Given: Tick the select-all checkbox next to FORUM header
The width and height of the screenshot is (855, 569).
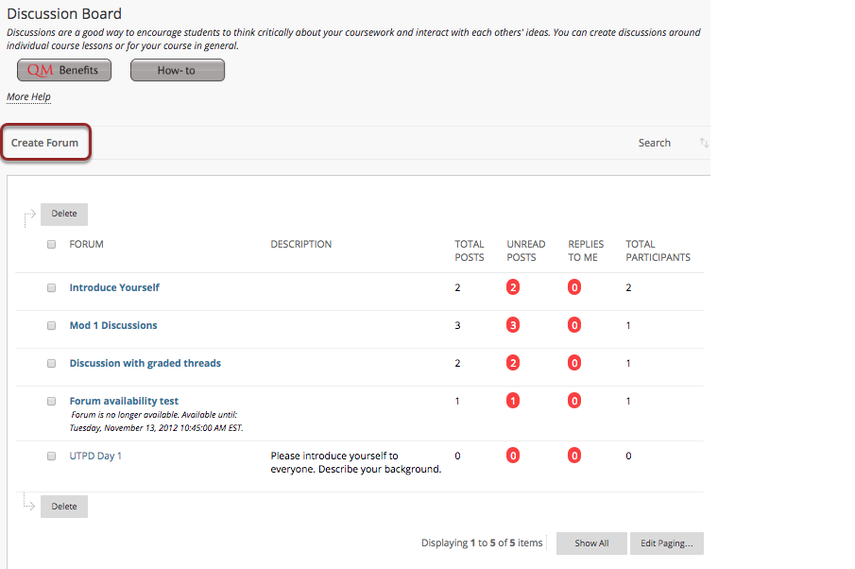Looking at the screenshot, I should click(x=51, y=244).
